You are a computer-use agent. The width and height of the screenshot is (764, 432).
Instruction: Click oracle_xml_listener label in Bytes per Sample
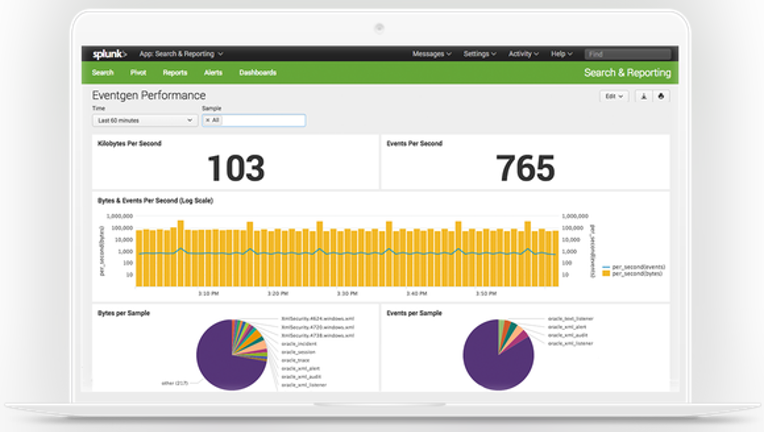click(x=304, y=385)
